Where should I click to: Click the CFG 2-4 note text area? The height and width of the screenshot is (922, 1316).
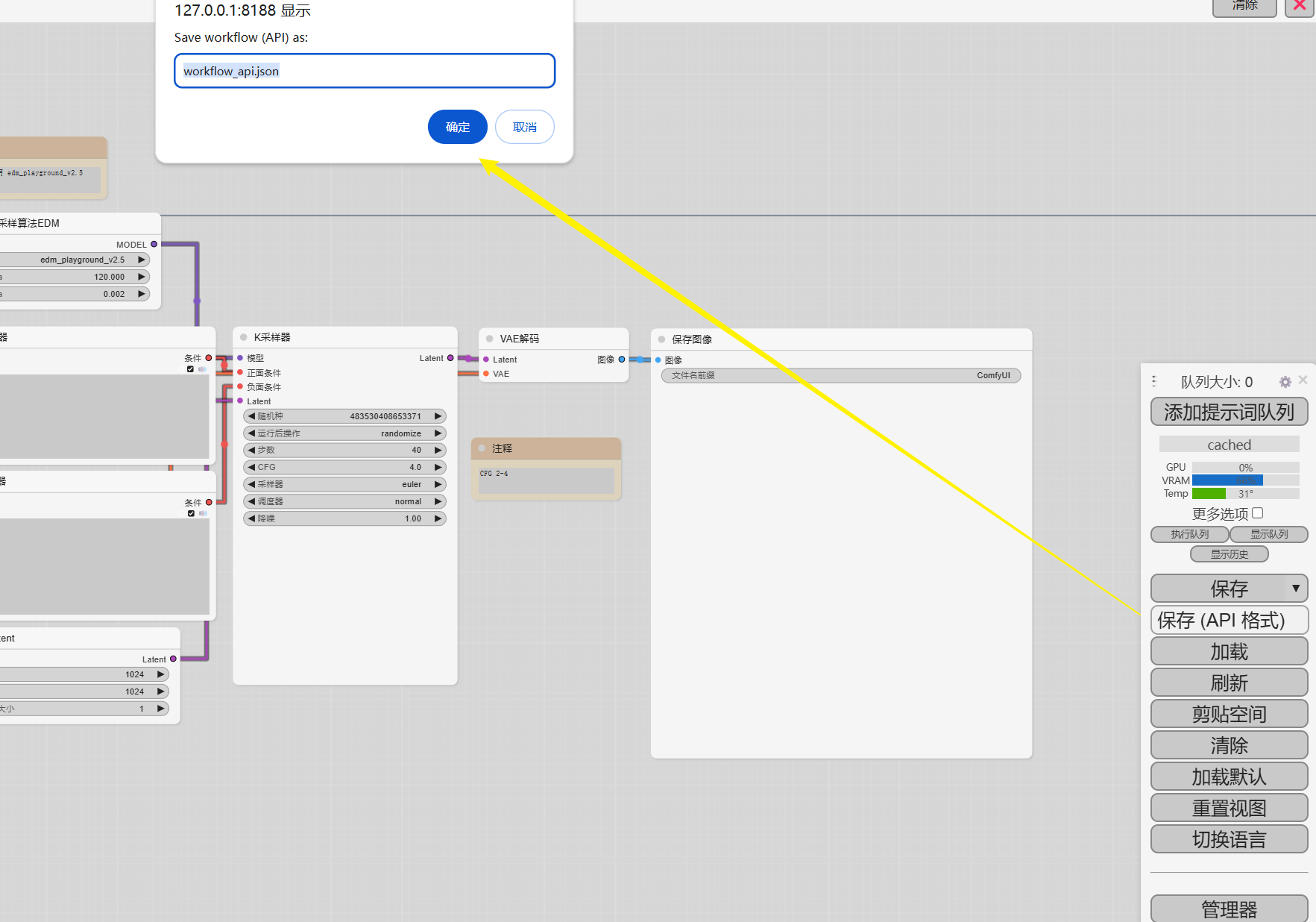coord(547,480)
